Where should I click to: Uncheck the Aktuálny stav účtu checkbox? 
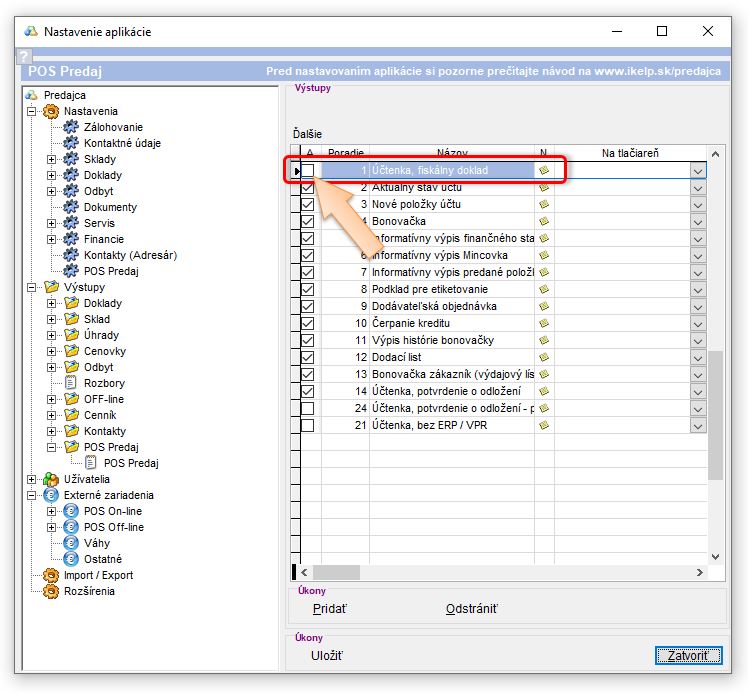coord(308,188)
